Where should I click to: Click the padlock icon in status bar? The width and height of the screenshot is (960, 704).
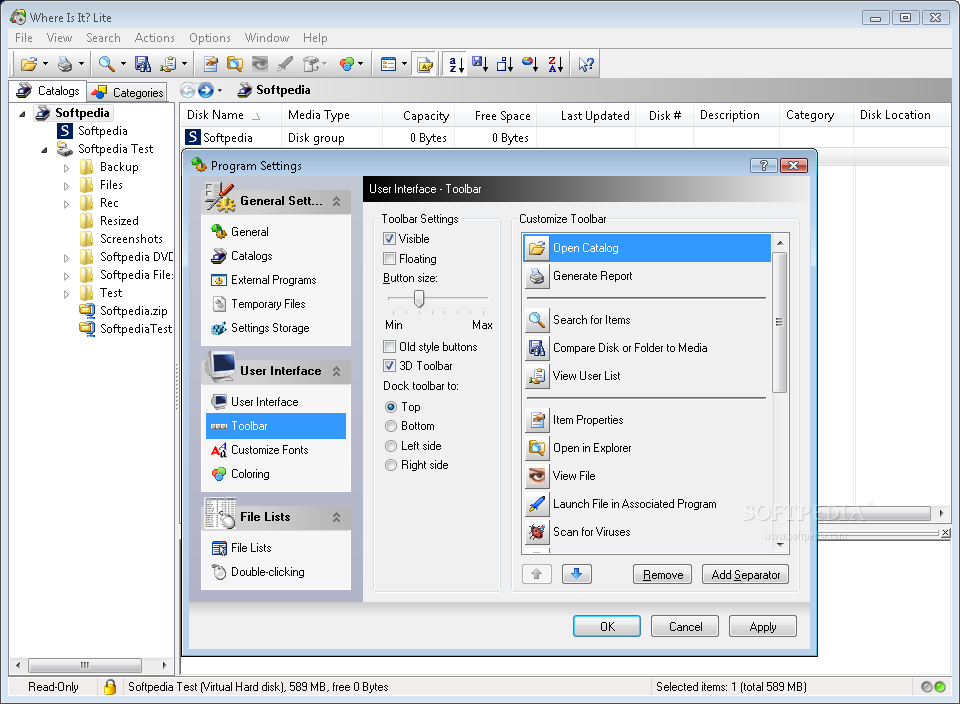point(110,687)
